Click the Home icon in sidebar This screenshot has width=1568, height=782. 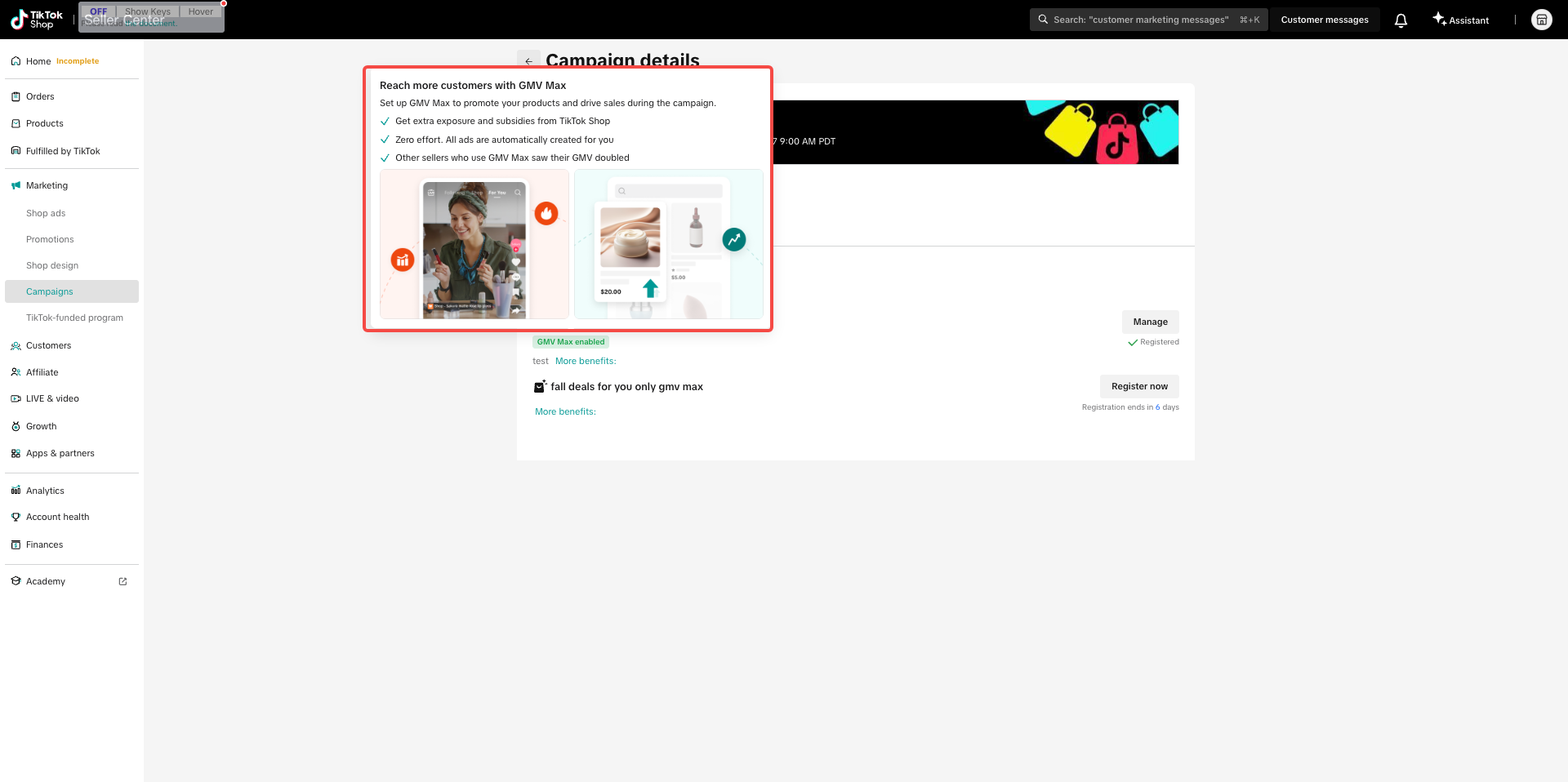pos(16,61)
